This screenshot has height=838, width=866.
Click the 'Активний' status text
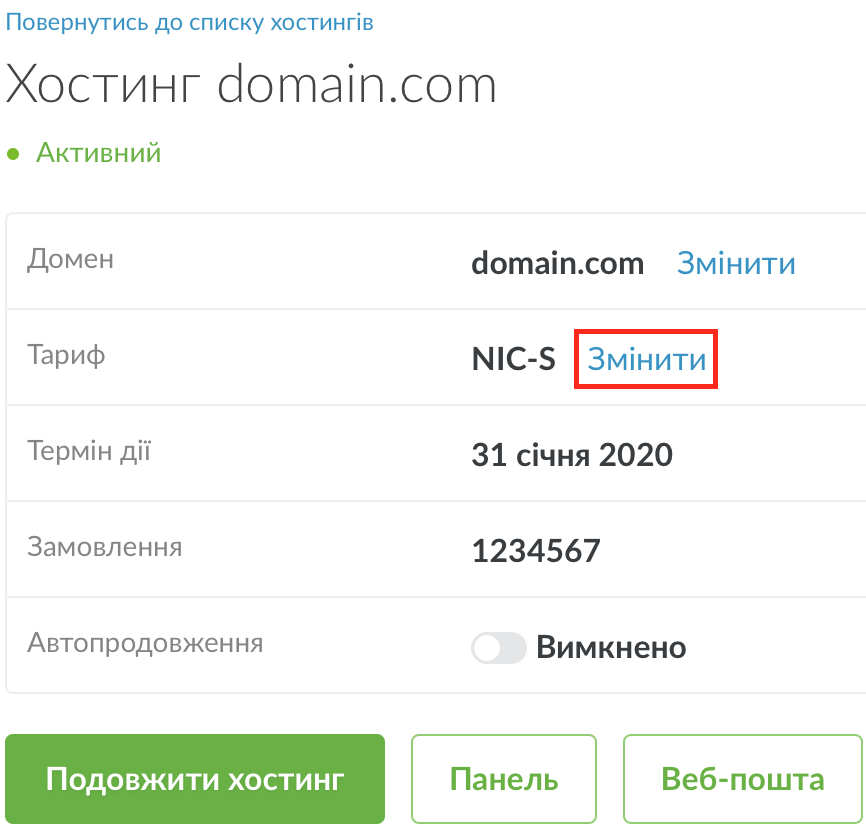click(x=99, y=153)
